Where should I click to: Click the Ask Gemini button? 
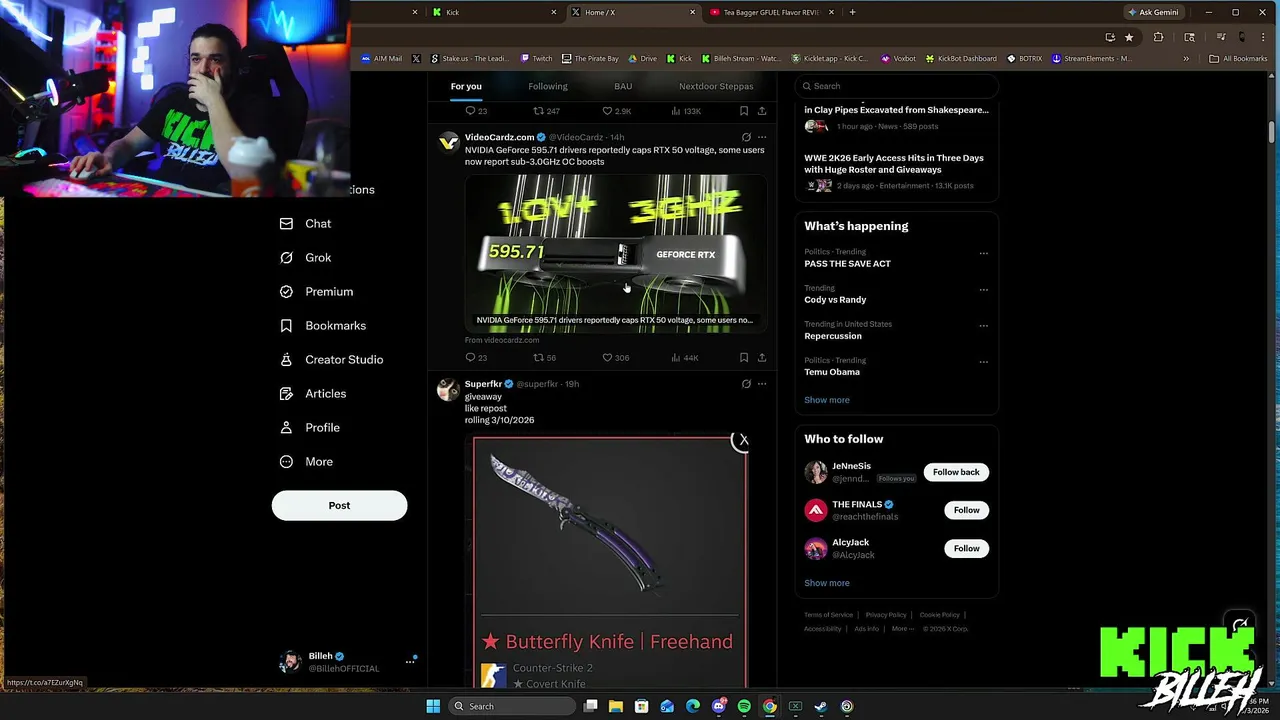point(1153,12)
